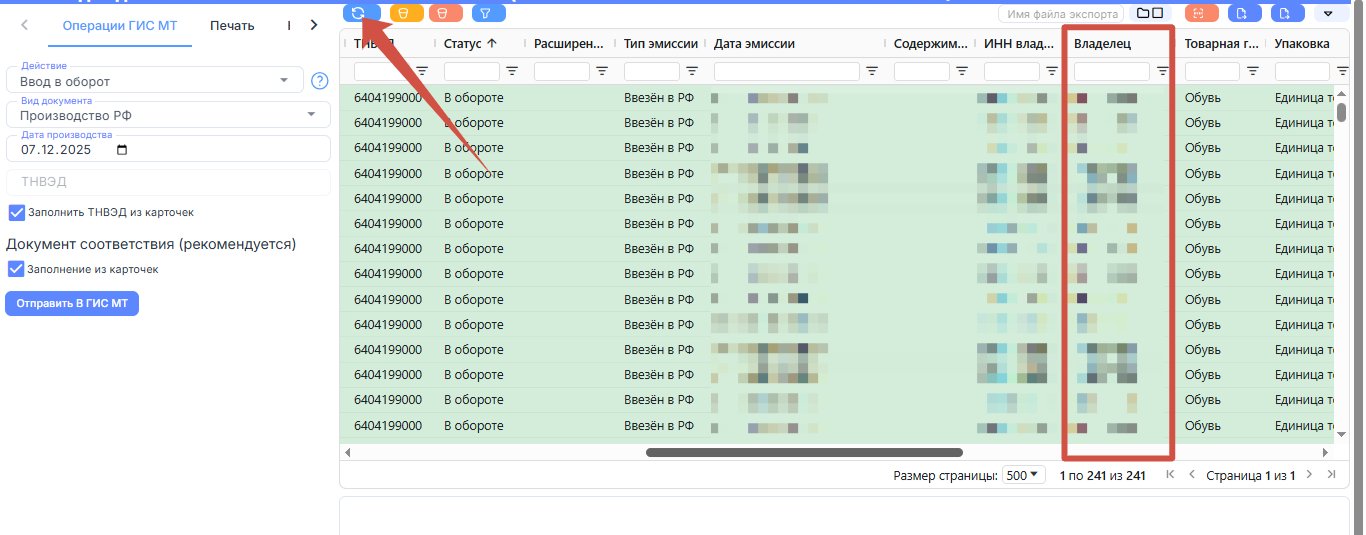Open the filter menu for Владелец column
Image resolution: width=1366 pixels, height=535 pixels.
[x=1162, y=71]
